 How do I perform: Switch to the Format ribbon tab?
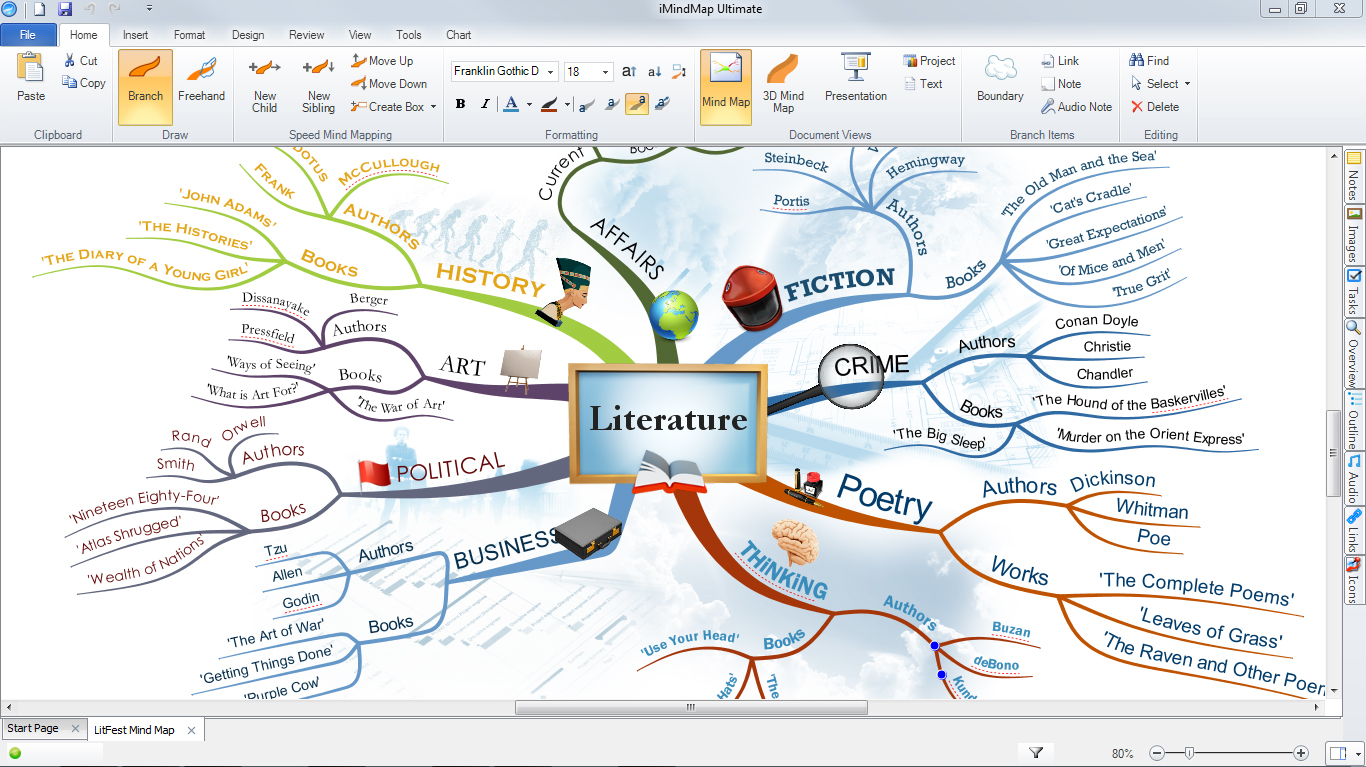coord(190,35)
